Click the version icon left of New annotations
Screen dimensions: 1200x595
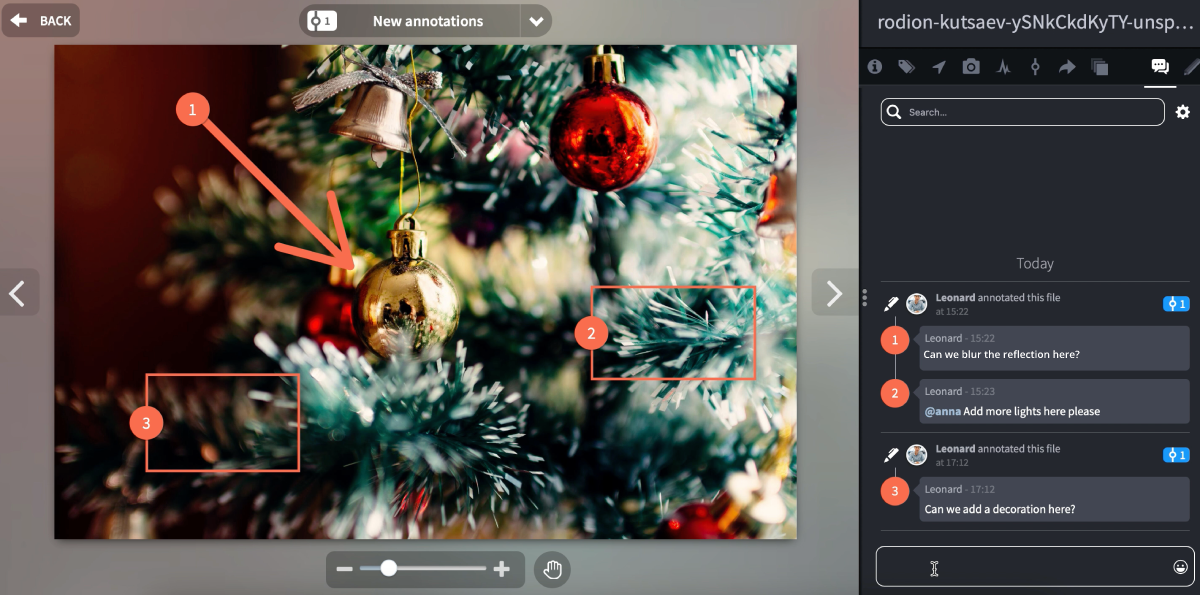coord(321,21)
